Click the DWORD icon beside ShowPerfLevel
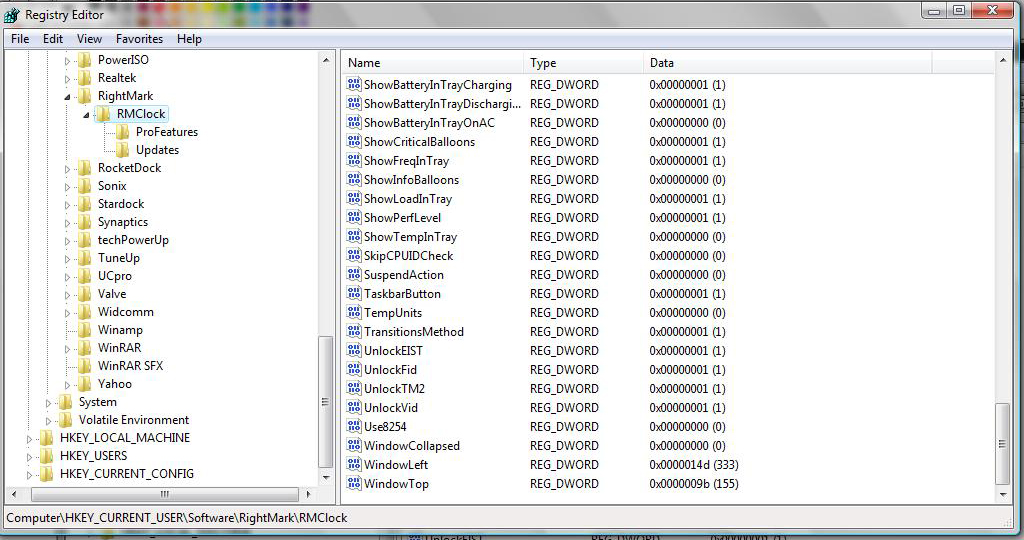 [x=354, y=217]
